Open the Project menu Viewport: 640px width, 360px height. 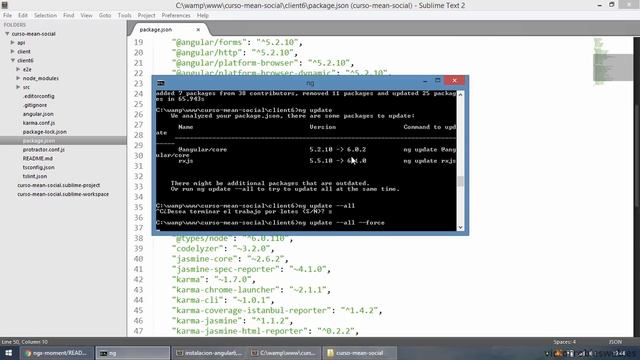[x=147, y=15]
